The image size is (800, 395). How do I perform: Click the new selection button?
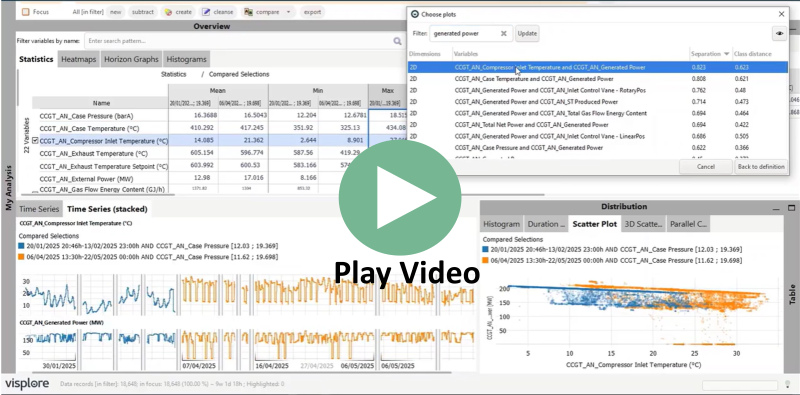click(x=116, y=12)
